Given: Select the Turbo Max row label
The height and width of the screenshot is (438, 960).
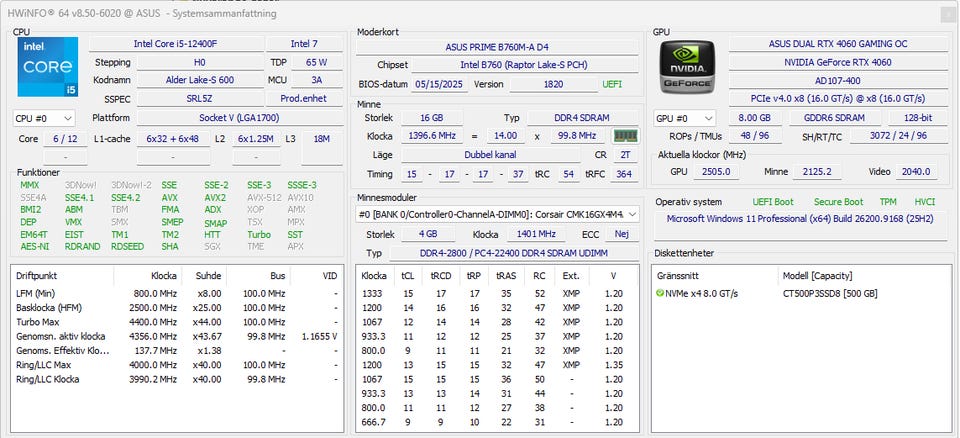Looking at the screenshot, I should coord(37,322).
